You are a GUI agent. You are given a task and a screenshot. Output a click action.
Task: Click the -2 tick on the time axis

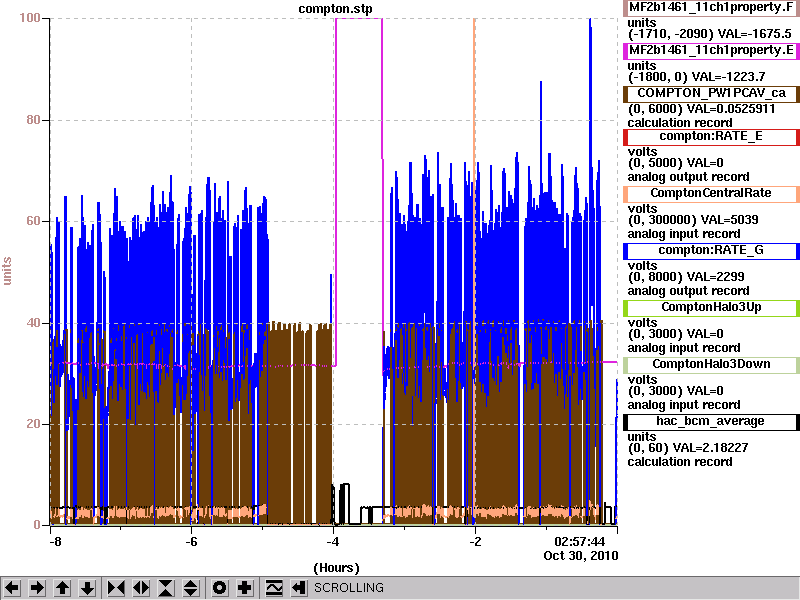pyautogui.click(x=474, y=541)
